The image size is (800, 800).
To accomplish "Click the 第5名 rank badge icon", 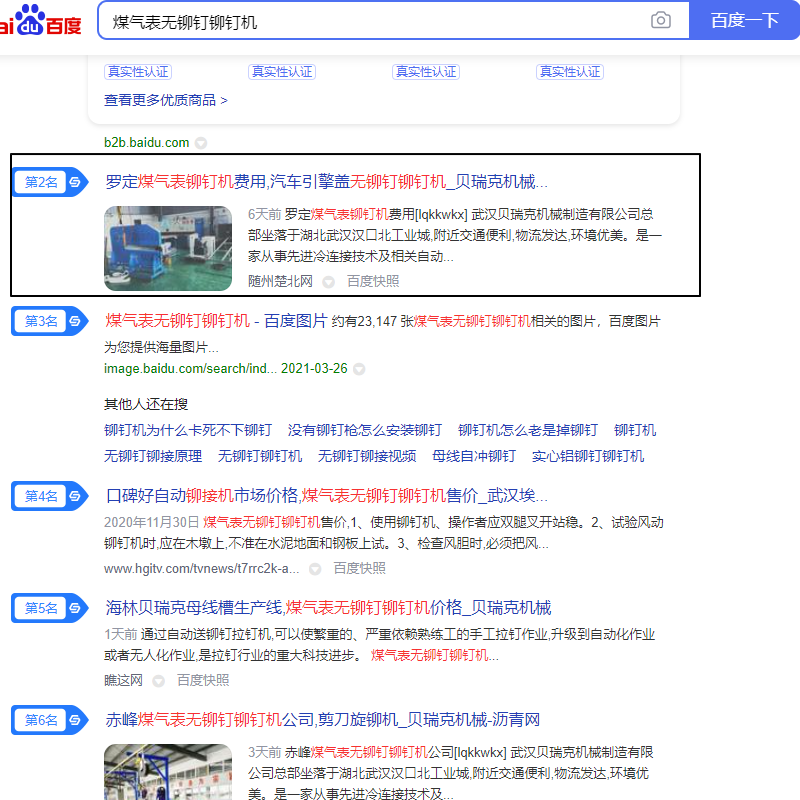I will click(50, 608).
